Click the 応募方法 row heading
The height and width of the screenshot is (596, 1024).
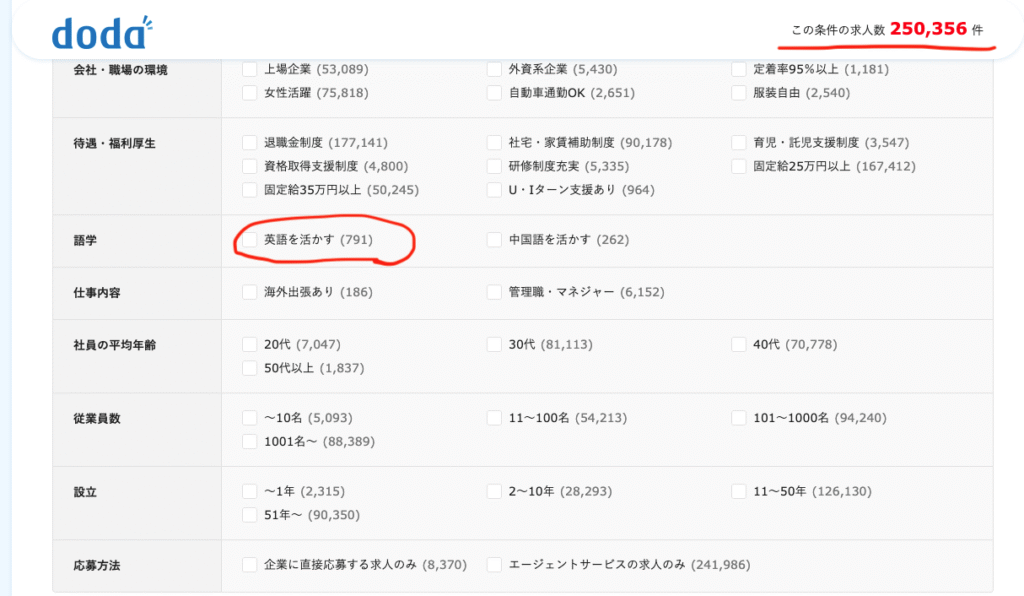[97, 565]
